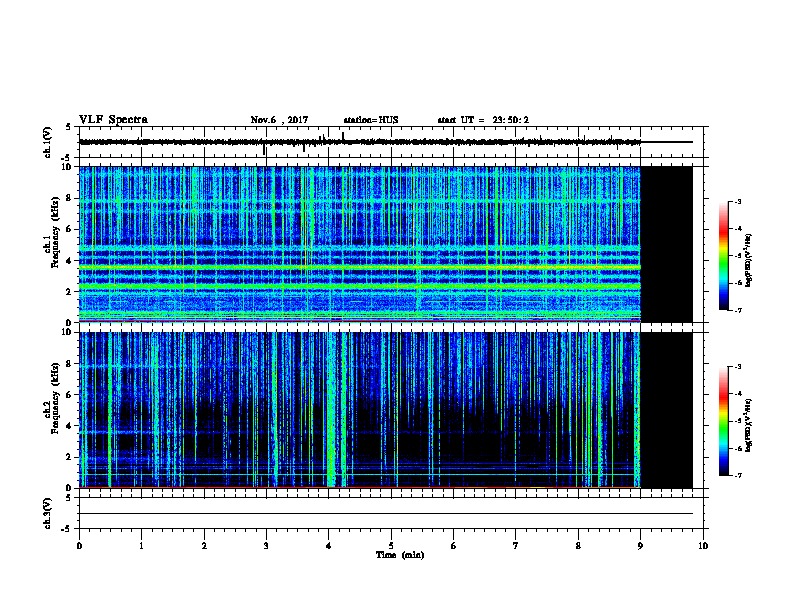792x612 pixels.
Task: Click time axis tick label "9"
Action: click(640, 546)
